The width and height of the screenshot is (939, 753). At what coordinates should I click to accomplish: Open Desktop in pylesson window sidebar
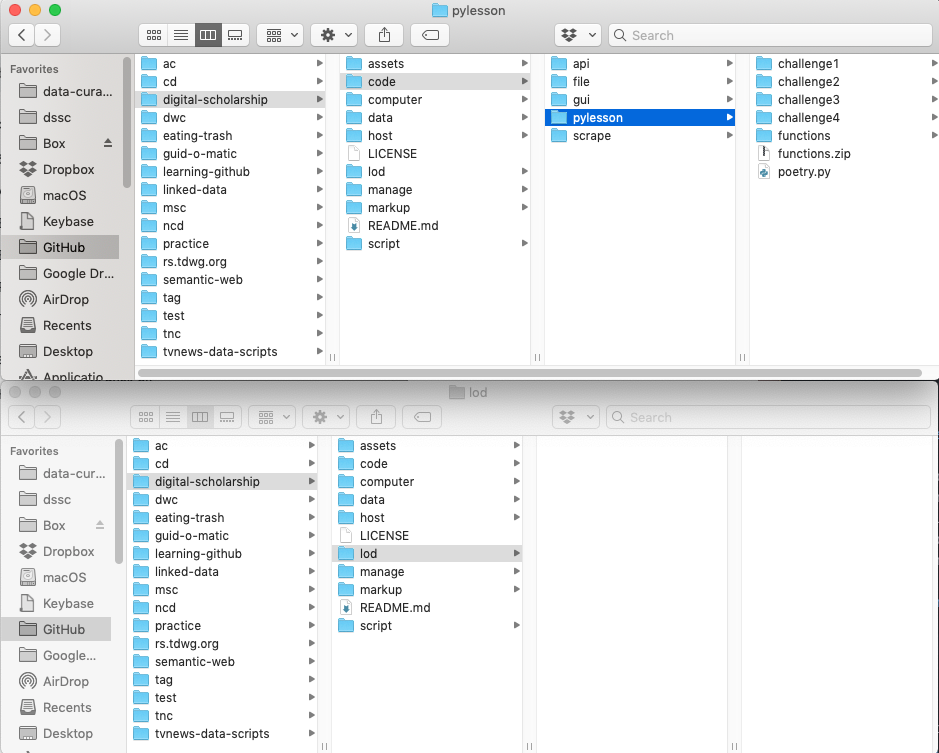(x=60, y=352)
